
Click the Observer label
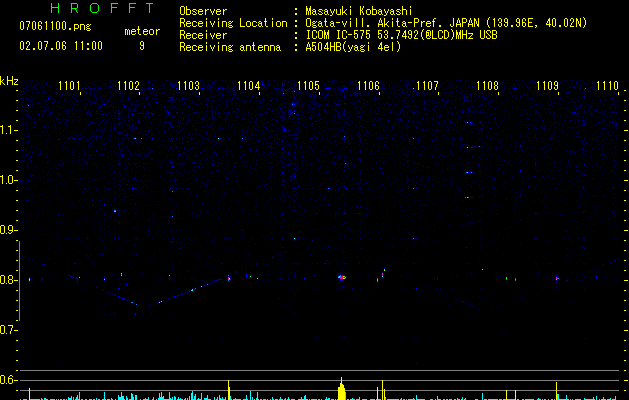tap(203, 11)
